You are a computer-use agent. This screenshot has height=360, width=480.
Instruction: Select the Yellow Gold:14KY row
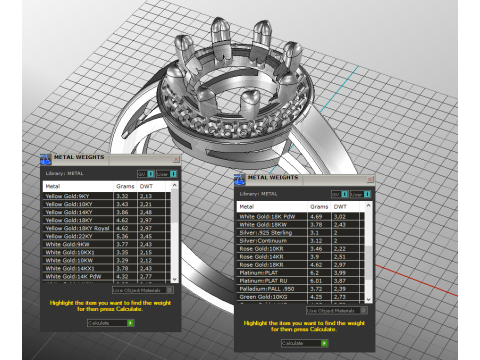coord(107,212)
